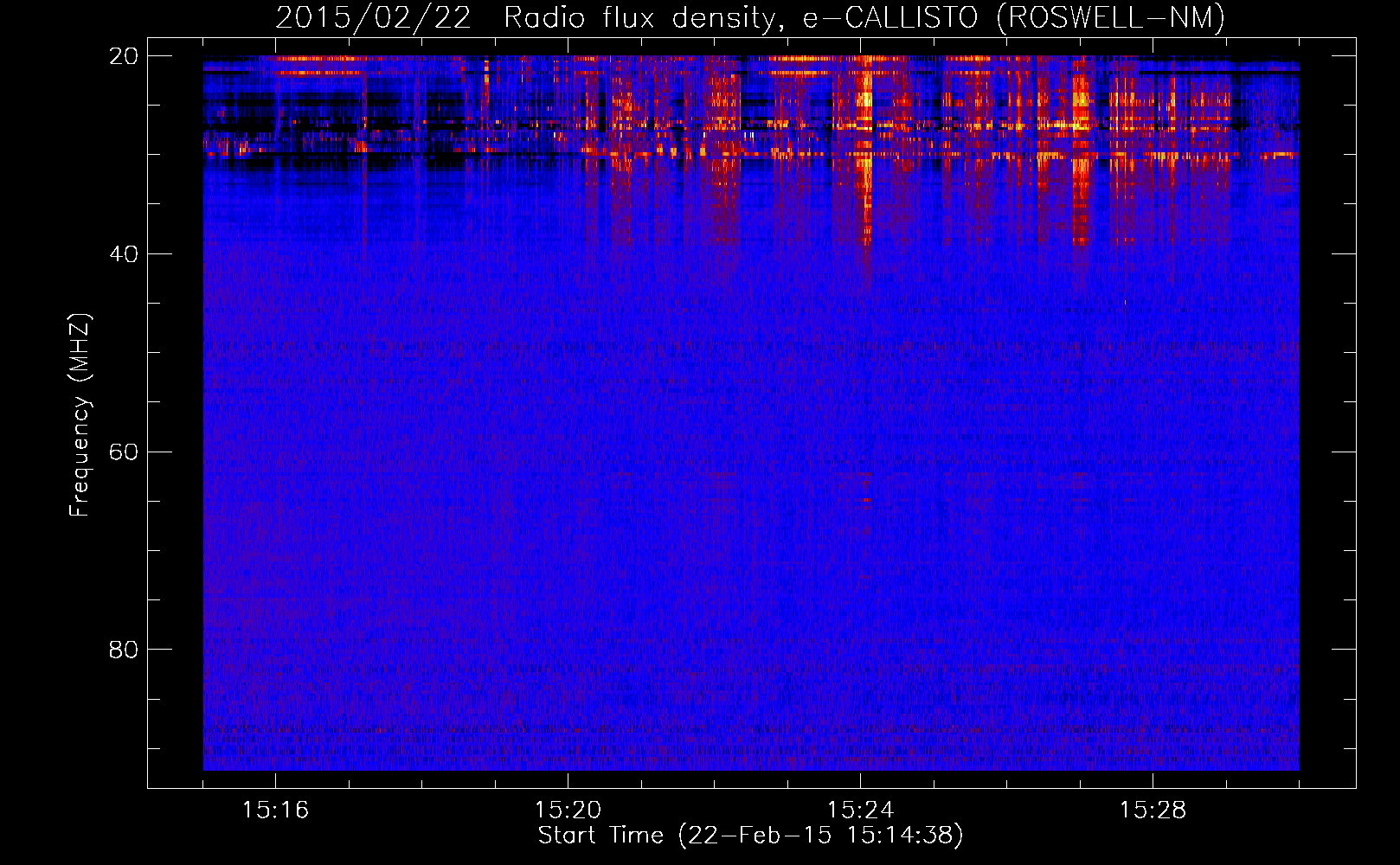
Task: Click the "Start Time (22-Feb-15 15:14:38)" axis label
Action: pos(750,836)
